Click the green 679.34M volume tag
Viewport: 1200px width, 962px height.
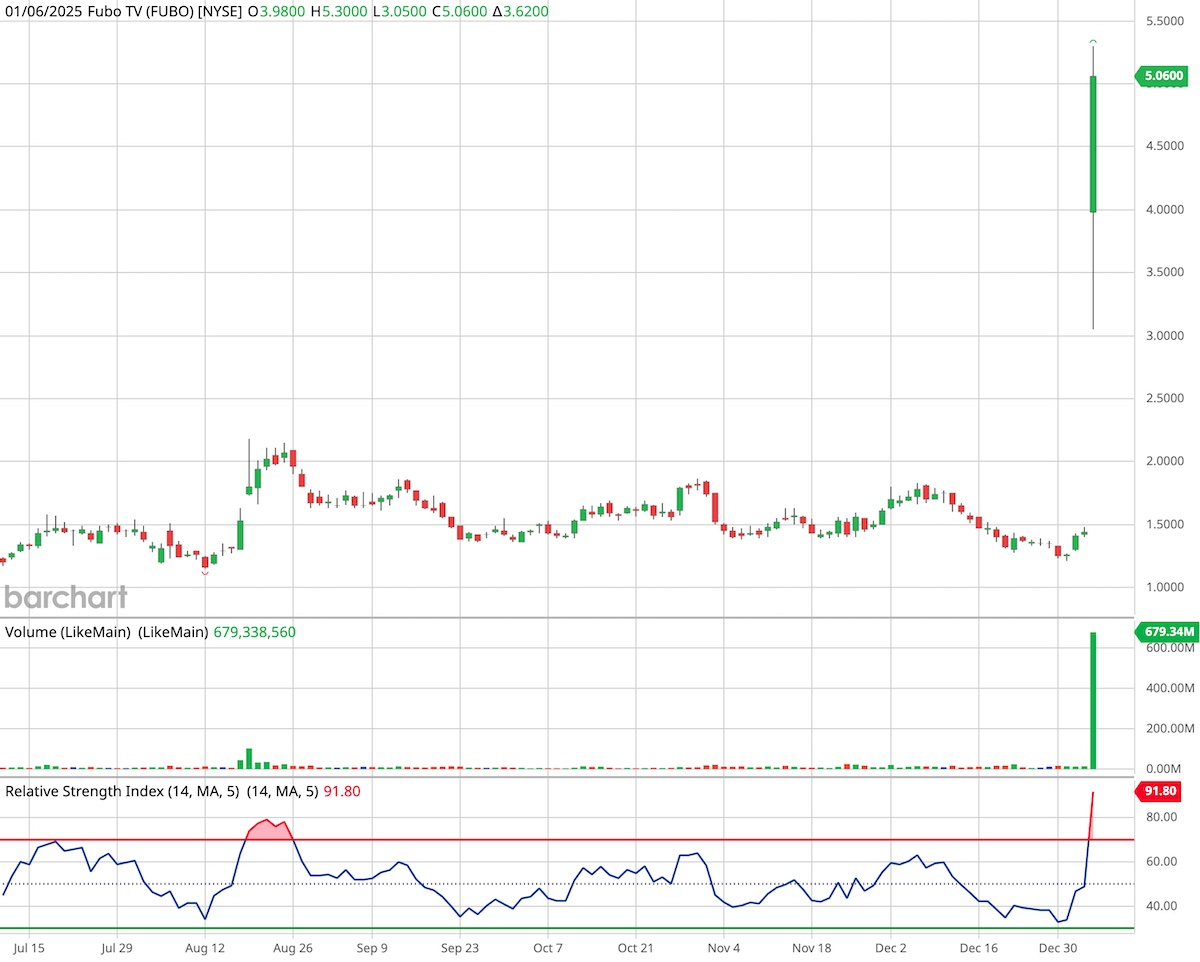pos(1166,632)
